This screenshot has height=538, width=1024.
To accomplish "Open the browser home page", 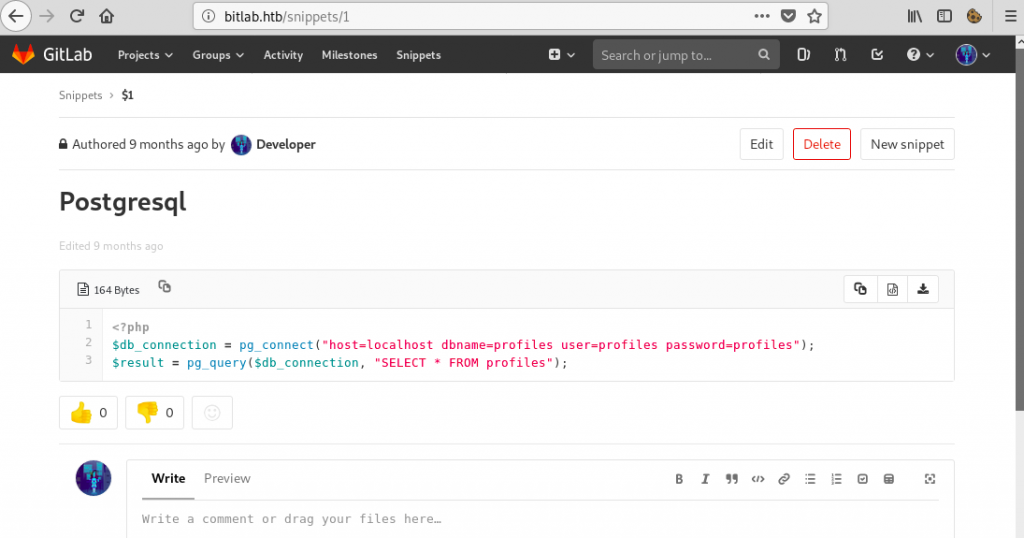I will pyautogui.click(x=106, y=16).
